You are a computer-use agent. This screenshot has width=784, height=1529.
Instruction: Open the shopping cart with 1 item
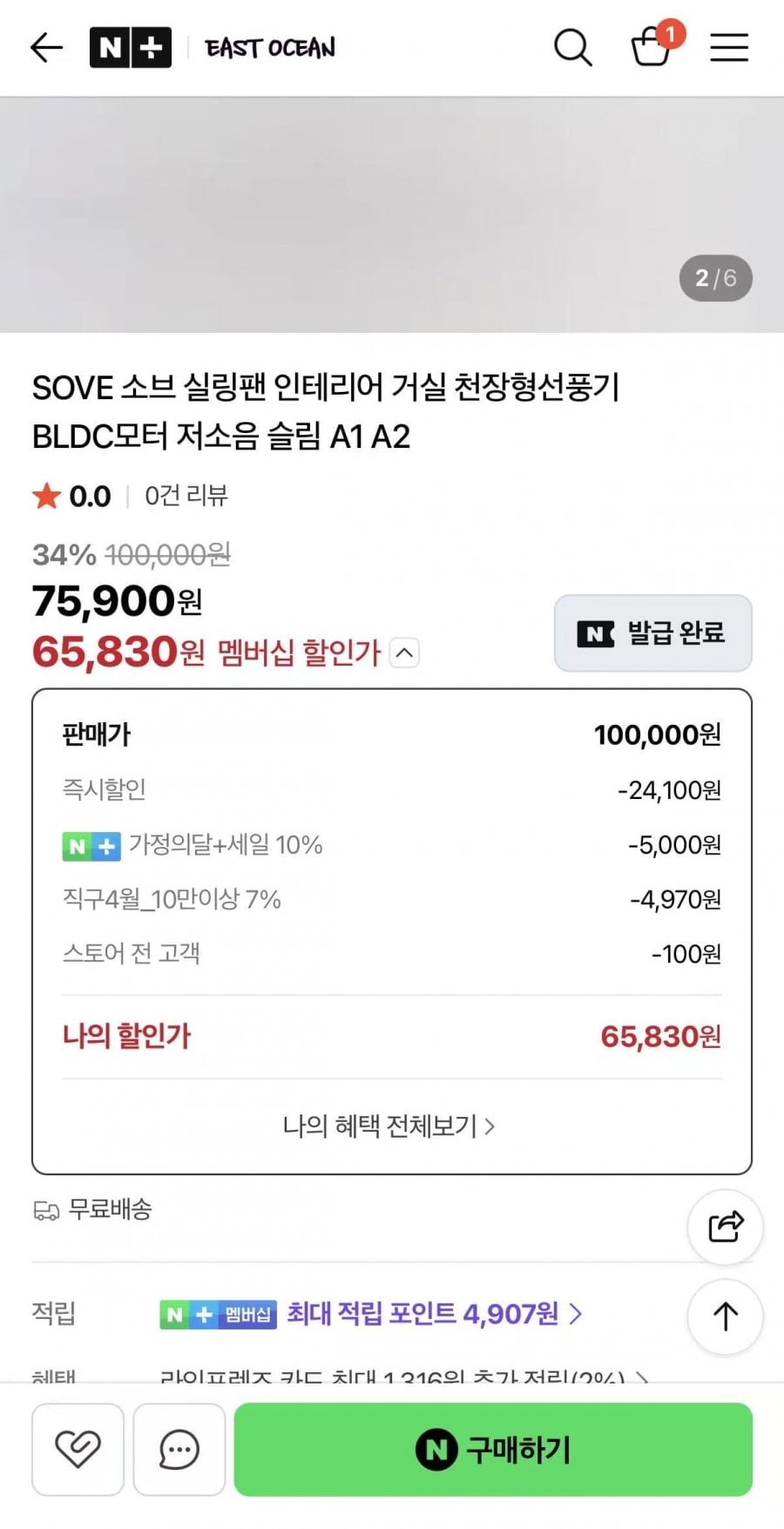(x=651, y=47)
